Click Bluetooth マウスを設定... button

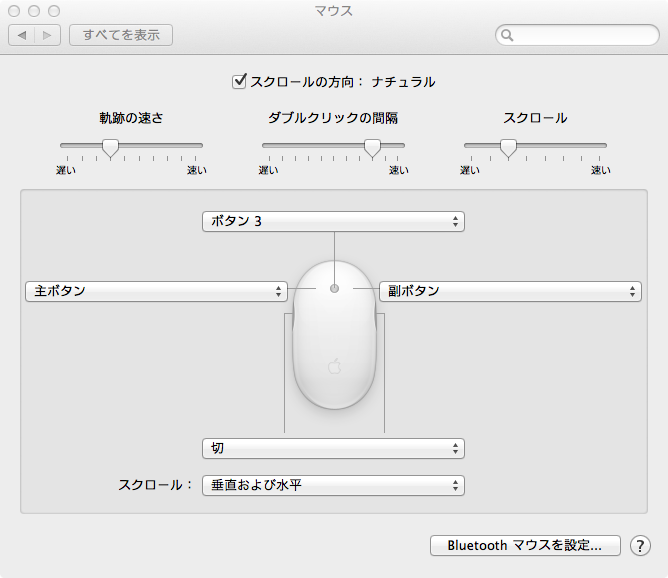point(525,546)
